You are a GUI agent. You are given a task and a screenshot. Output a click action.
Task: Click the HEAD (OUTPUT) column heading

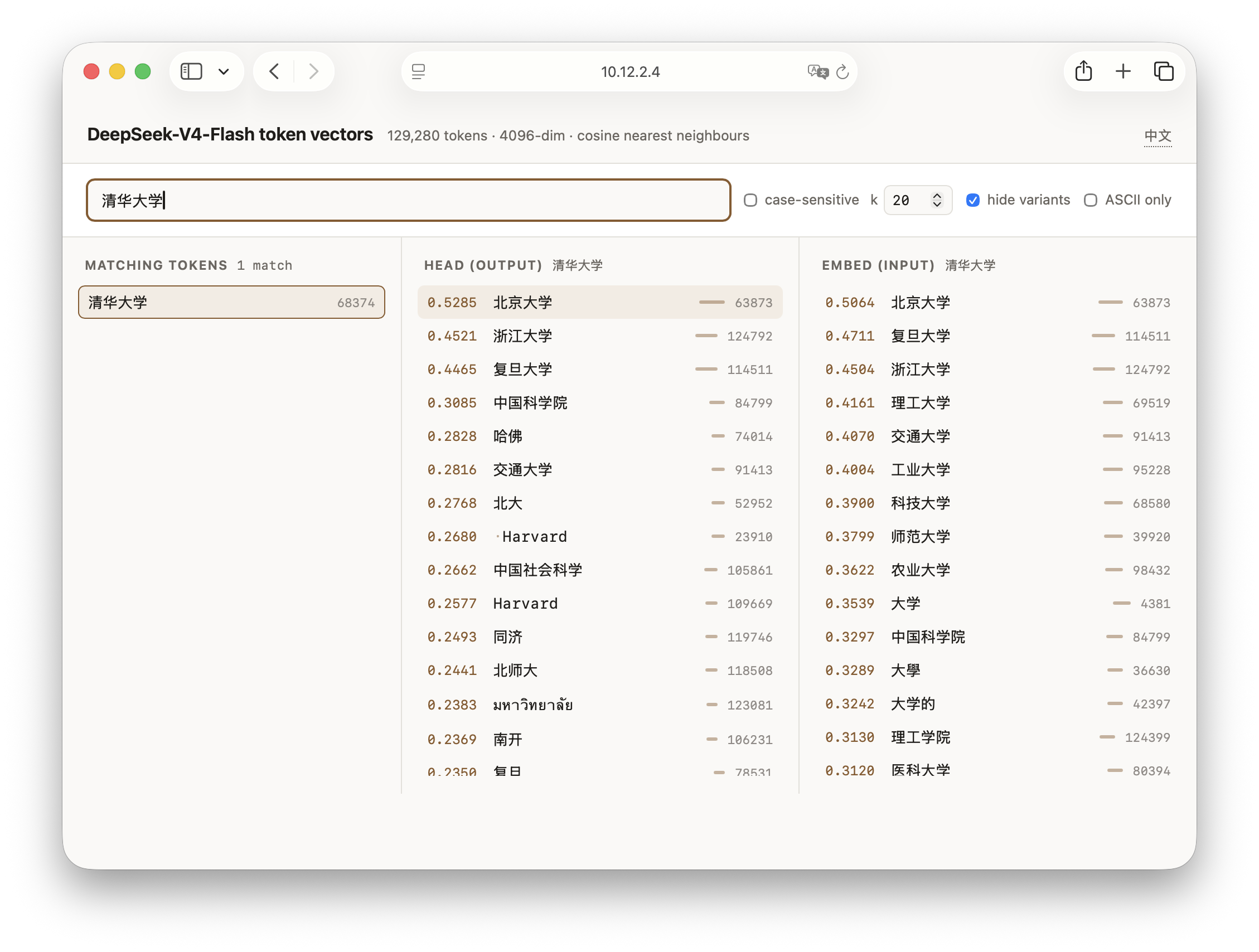(483, 265)
